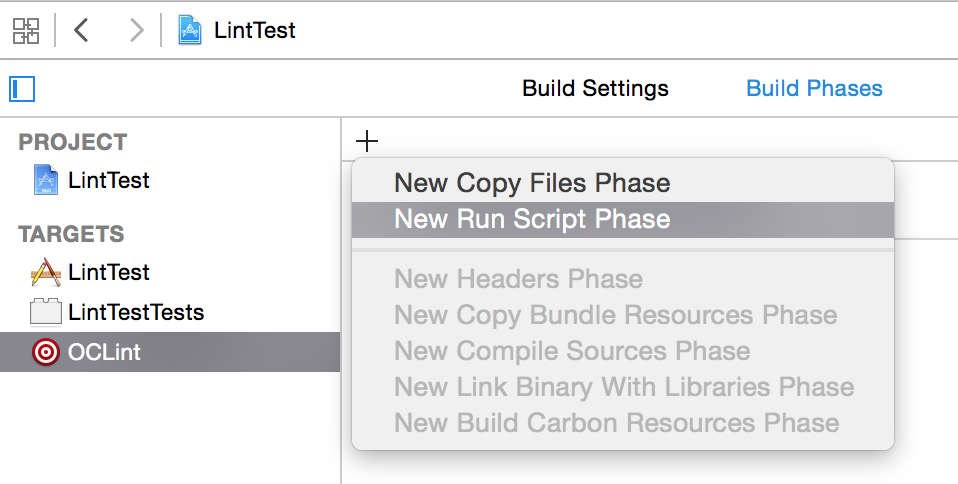The height and width of the screenshot is (484, 958).
Task: Select New Link Binary With Libraries Phase
Action: pyautogui.click(x=624, y=387)
